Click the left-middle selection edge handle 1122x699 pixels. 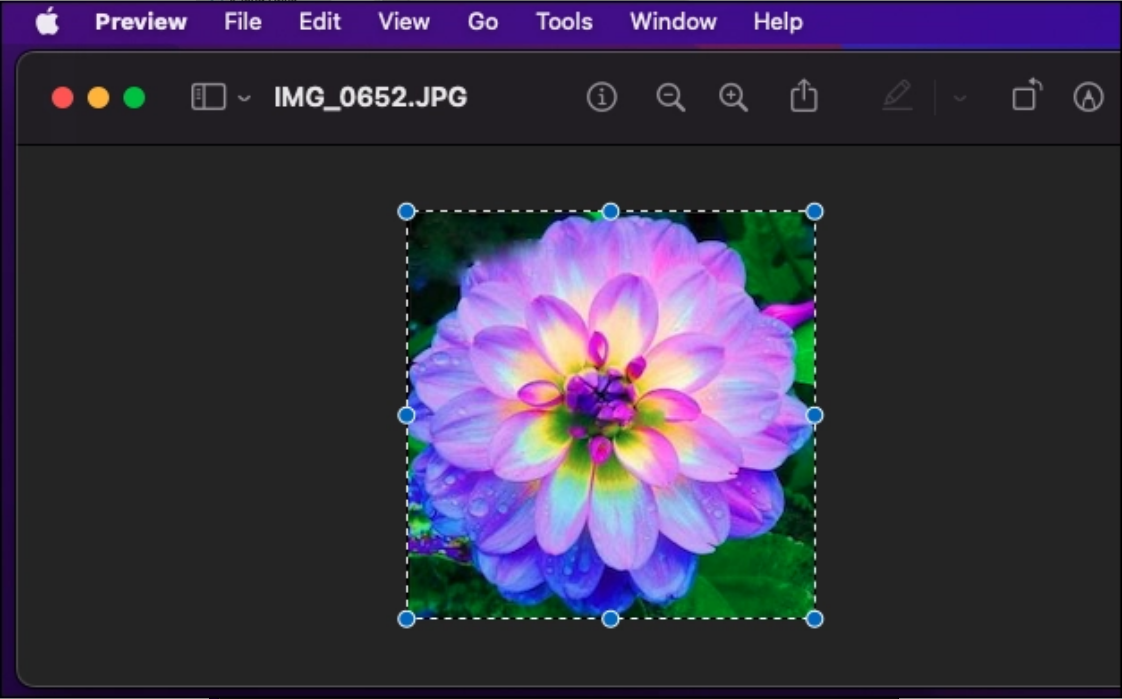point(406,415)
